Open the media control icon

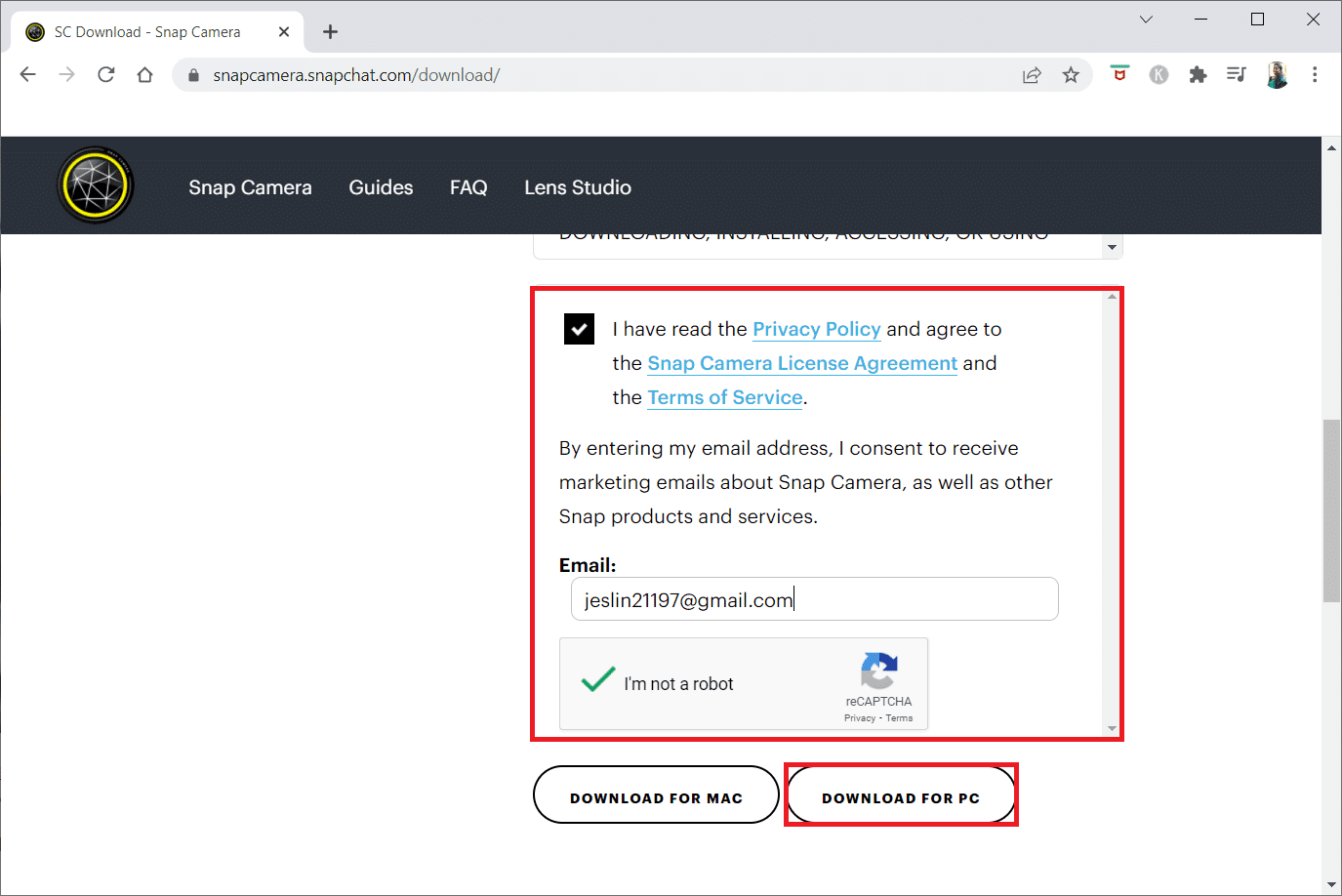coord(1237,75)
